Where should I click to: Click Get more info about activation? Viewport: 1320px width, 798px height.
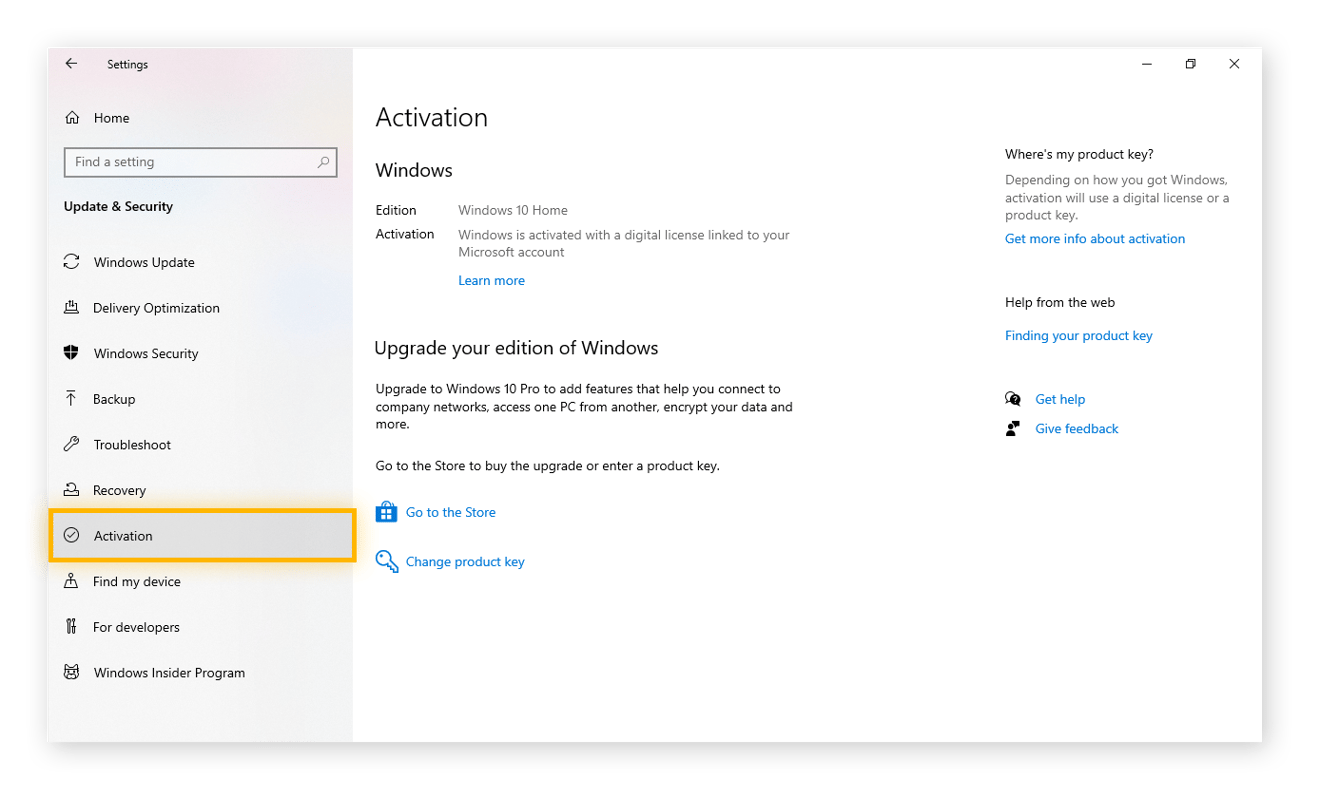[x=1094, y=238]
